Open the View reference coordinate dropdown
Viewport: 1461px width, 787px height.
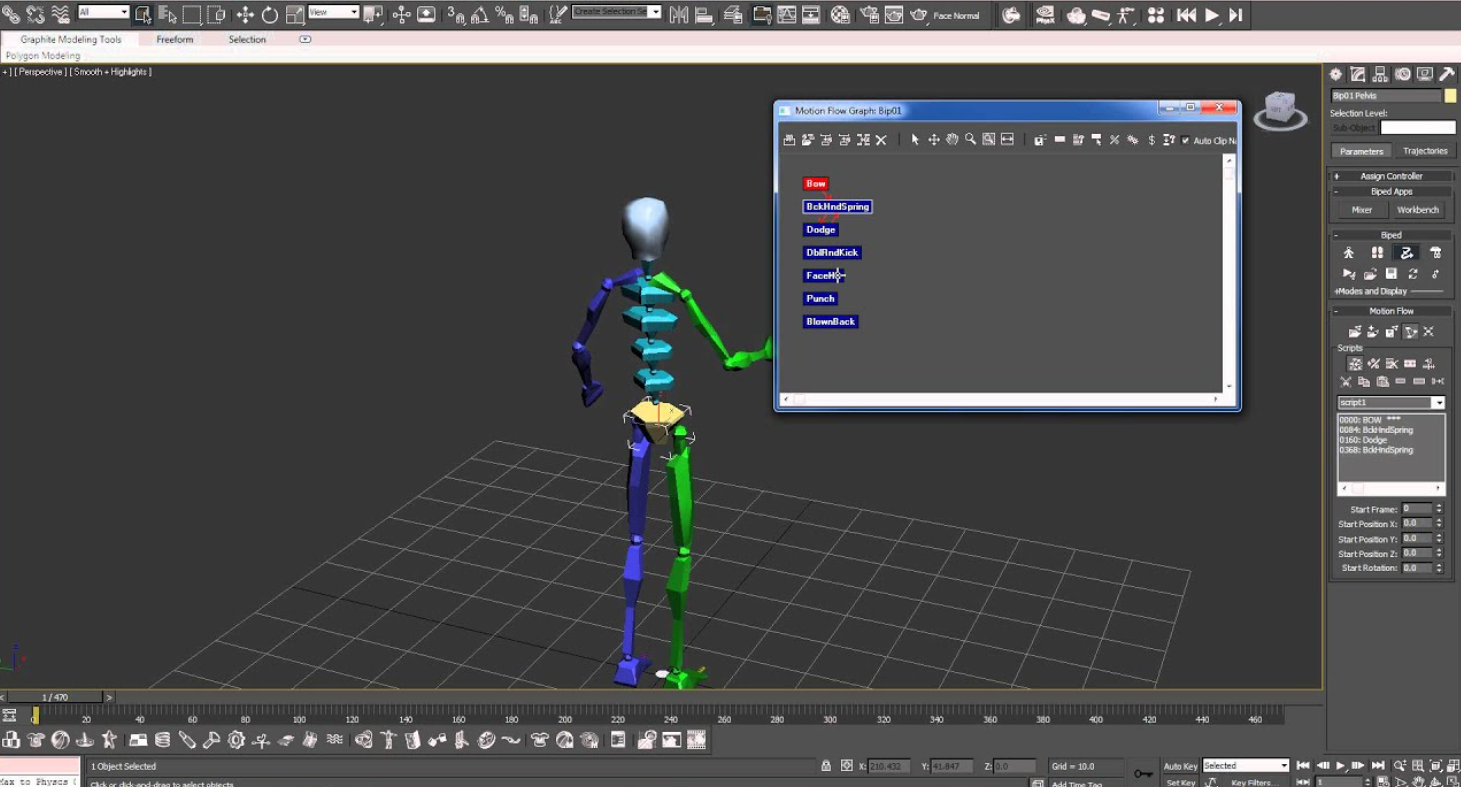[x=333, y=14]
